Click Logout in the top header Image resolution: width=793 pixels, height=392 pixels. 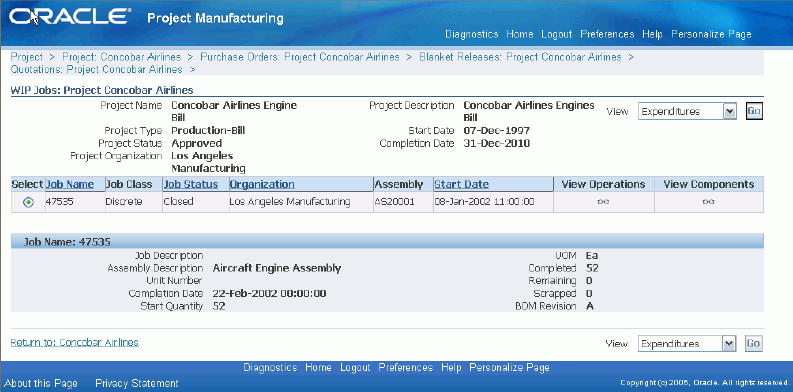point(556,34)
